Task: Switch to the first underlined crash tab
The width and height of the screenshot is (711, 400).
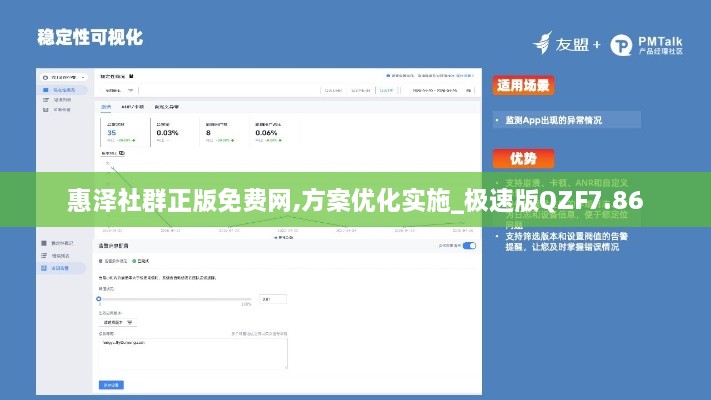Action: (x=106, y=107)
